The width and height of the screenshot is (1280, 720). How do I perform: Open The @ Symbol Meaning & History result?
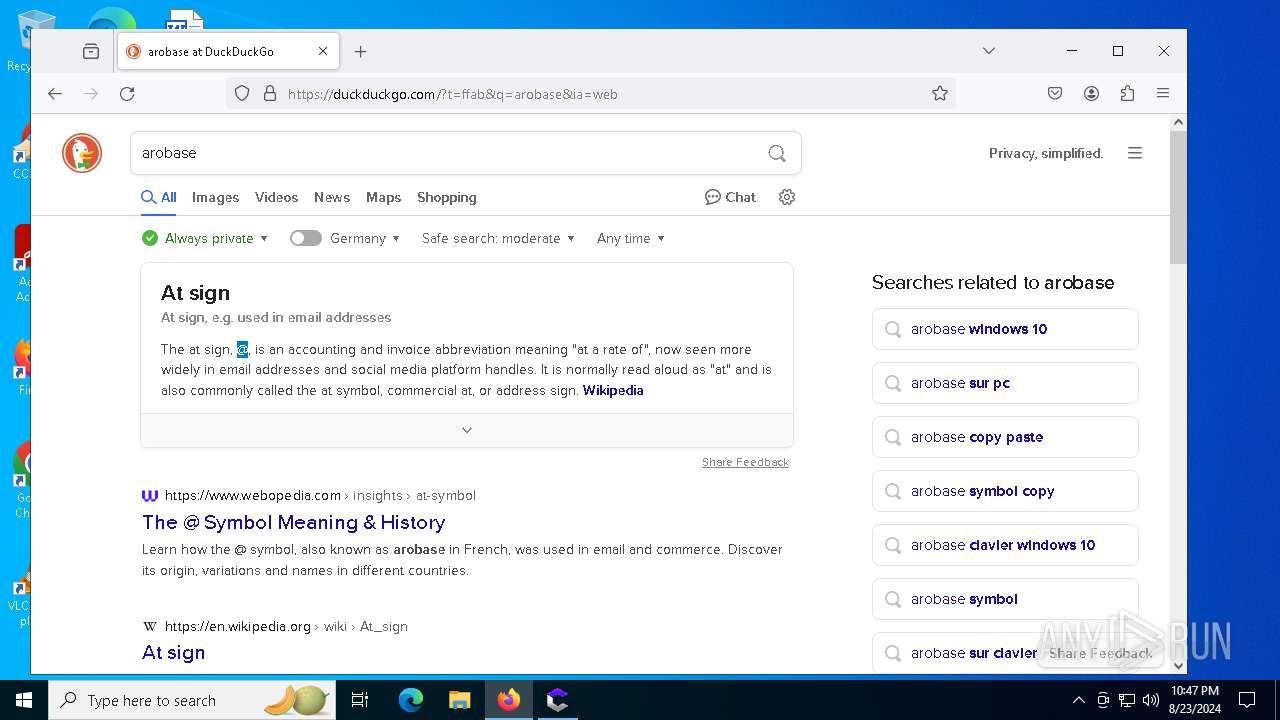pos(293,522)
